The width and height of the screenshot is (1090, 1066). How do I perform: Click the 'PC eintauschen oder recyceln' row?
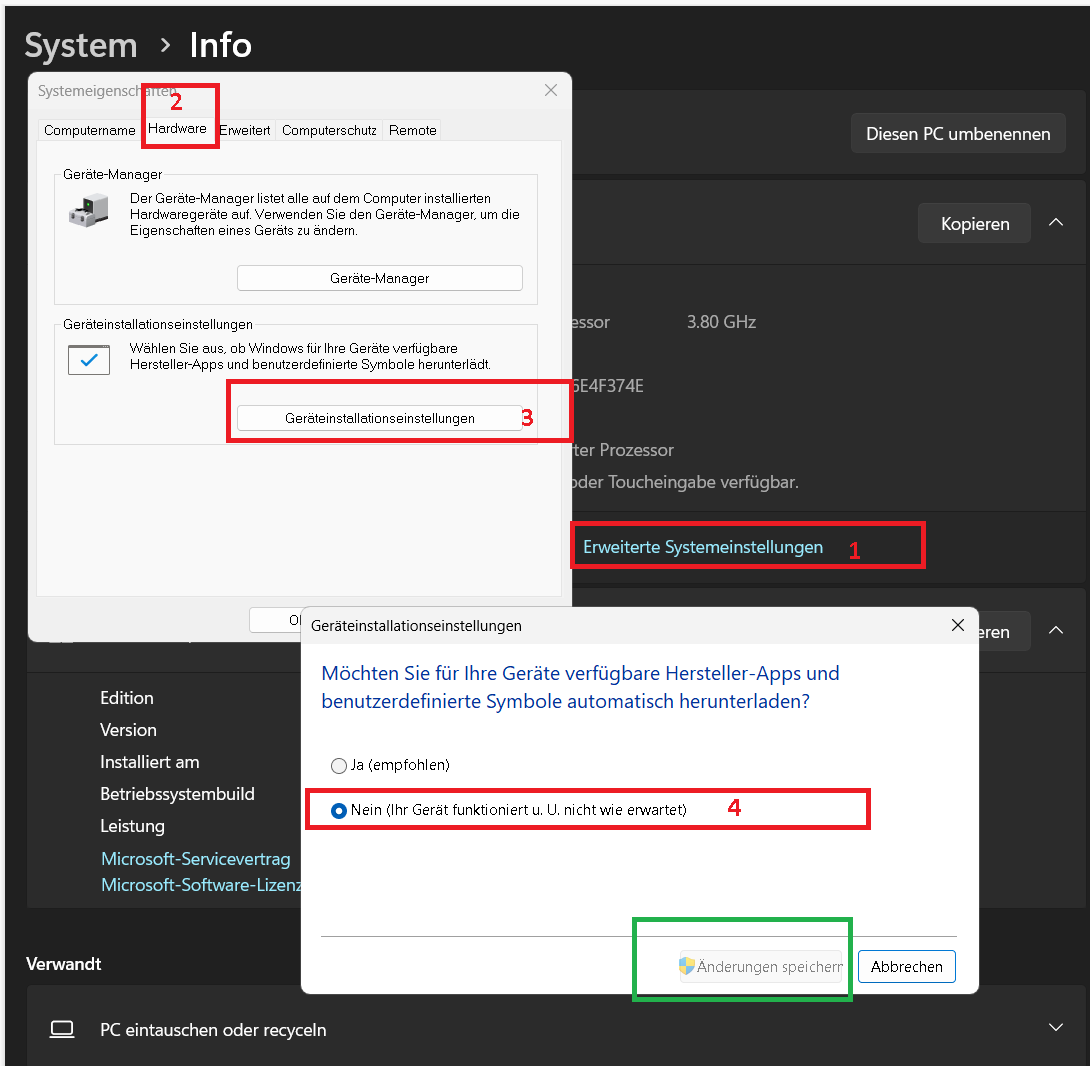point(556,1028)
